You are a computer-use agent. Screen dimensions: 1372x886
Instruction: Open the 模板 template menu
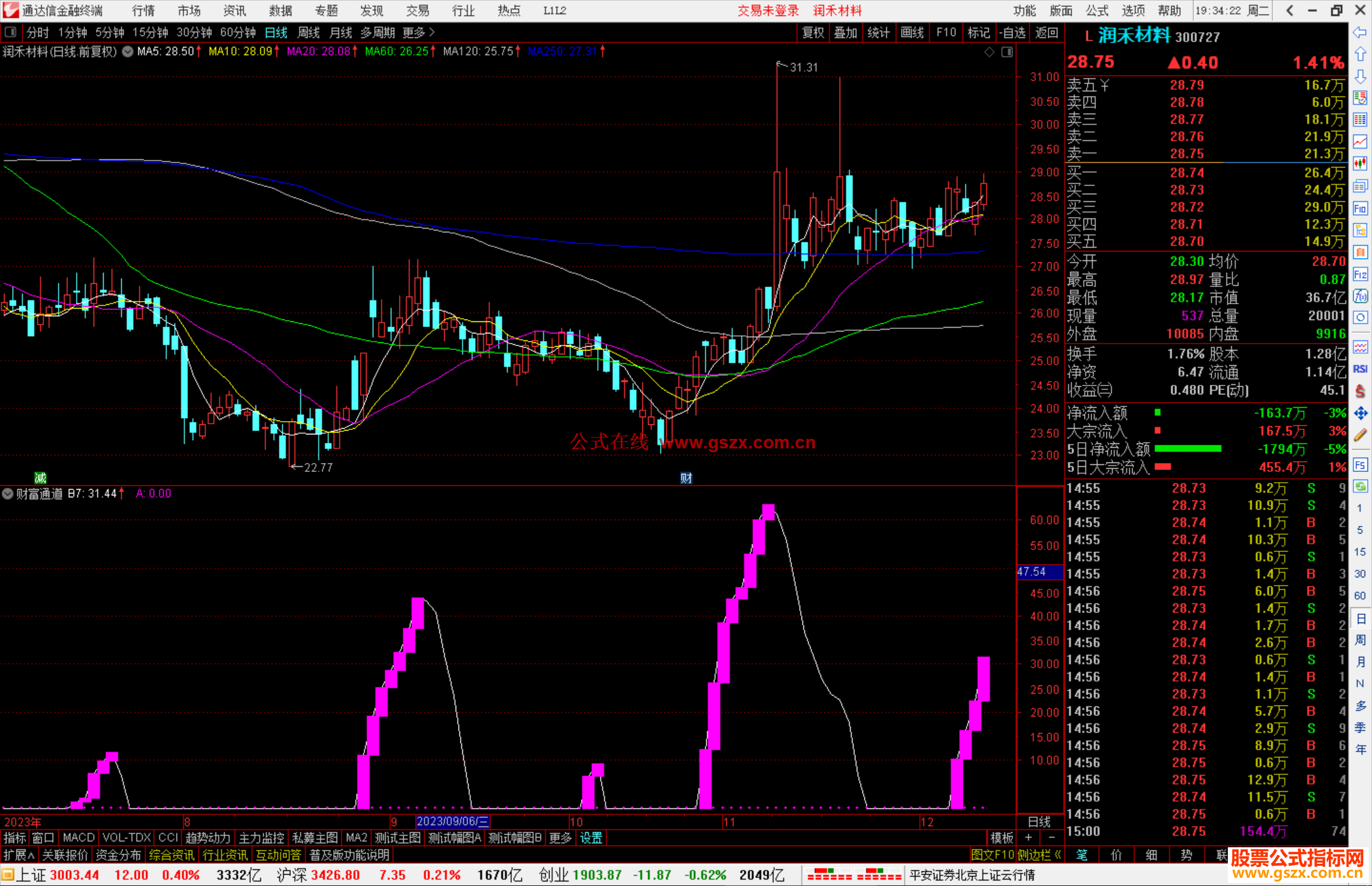click(1002, 838)
